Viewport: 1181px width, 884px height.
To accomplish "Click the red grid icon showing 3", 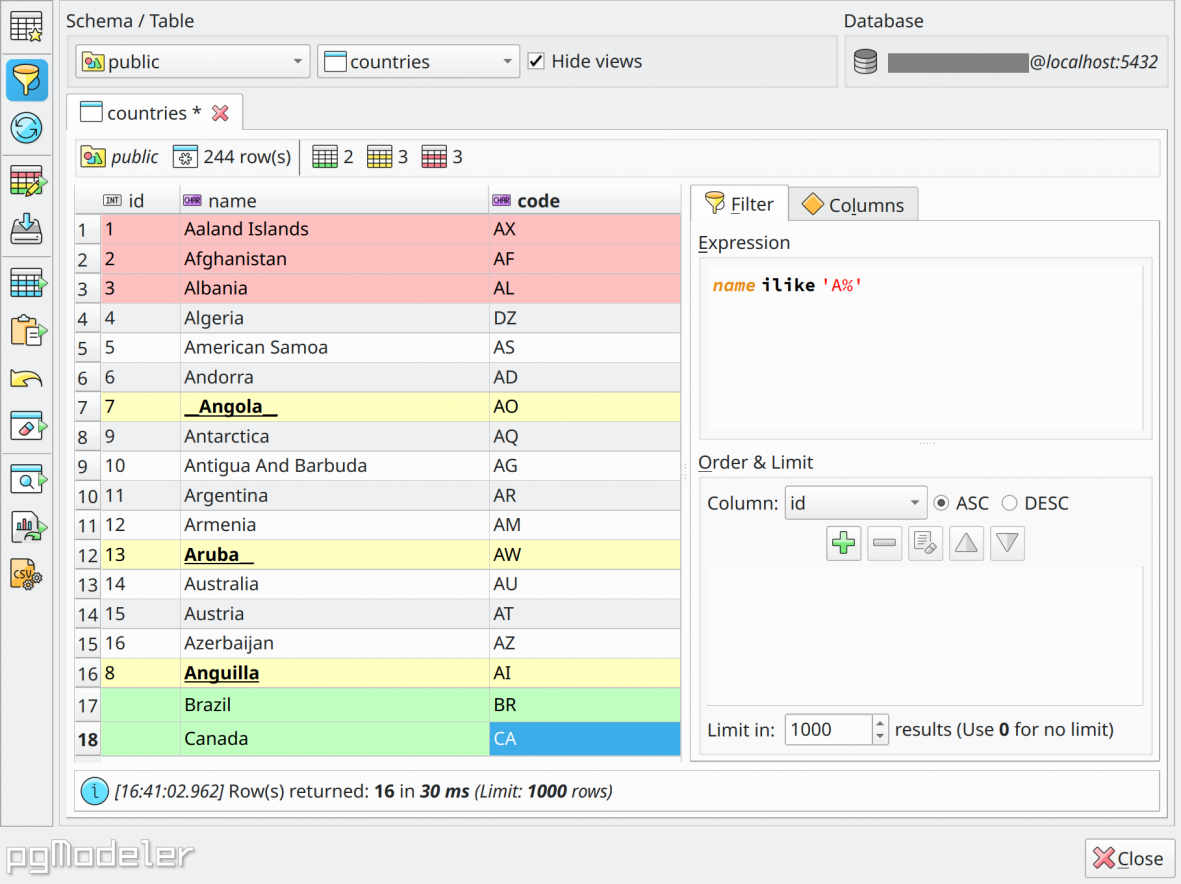I will tap(434, 157).
